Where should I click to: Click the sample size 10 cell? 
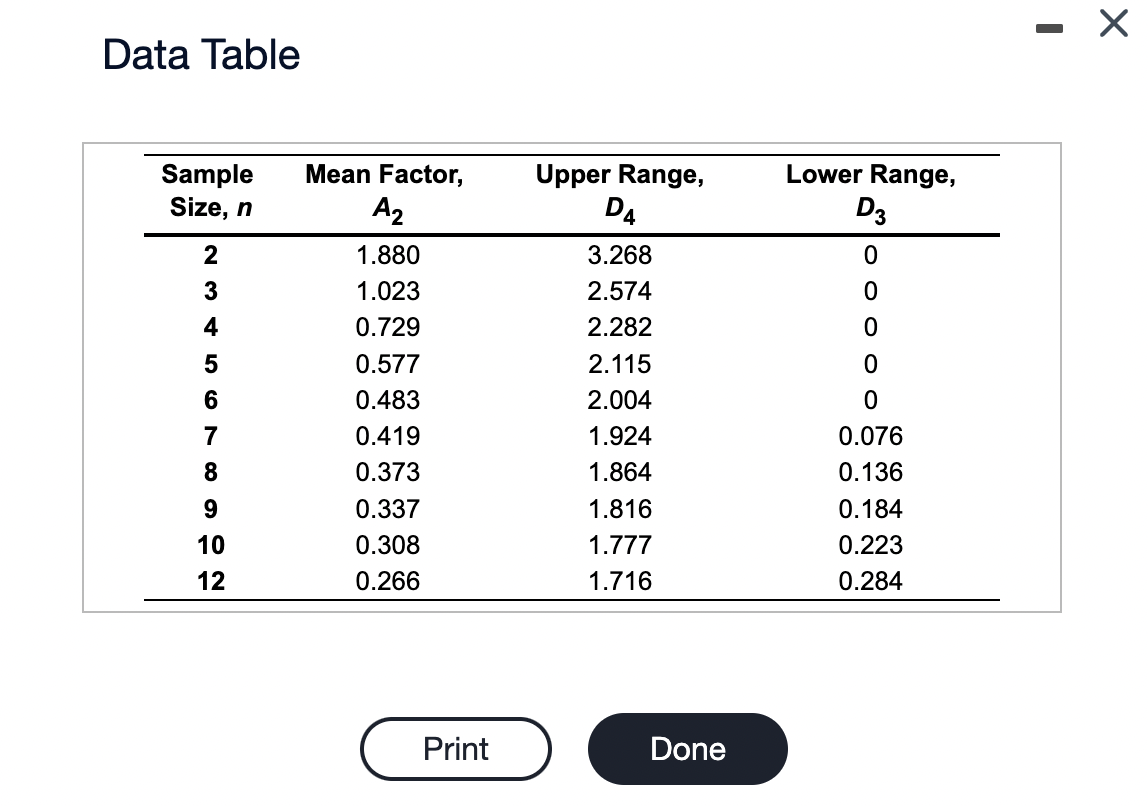coord(210,545)
